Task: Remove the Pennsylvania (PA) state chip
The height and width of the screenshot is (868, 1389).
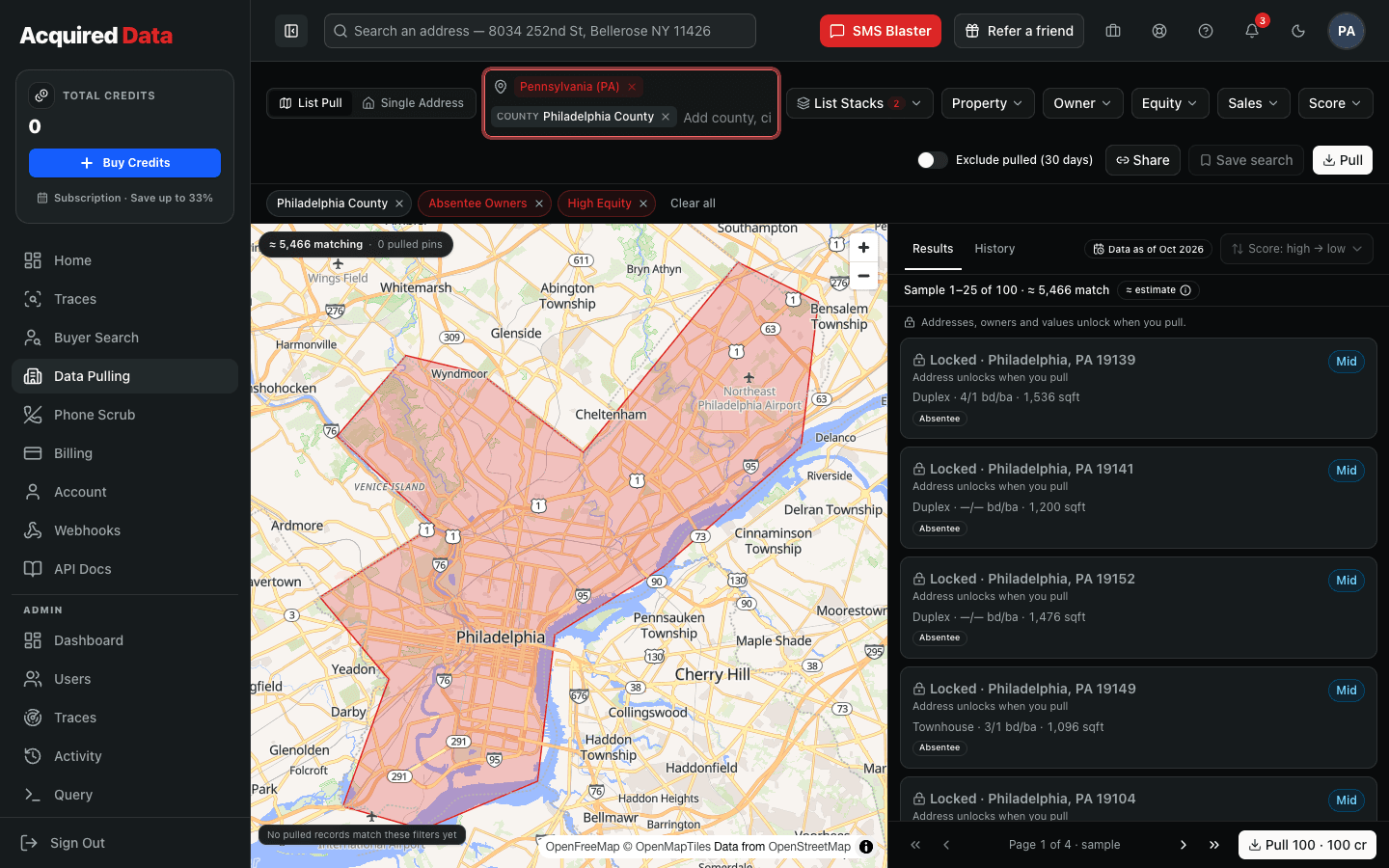Action: tap(632, 87)
